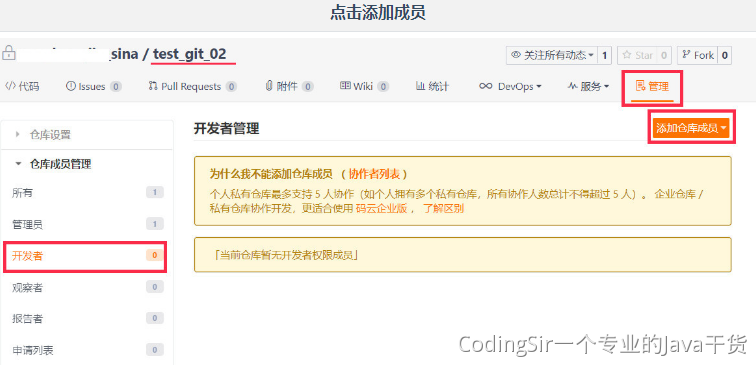This screenshot has width=756, height=366.
Task: Select 报告者 in sidebar
Action: [x=87, y=319]
